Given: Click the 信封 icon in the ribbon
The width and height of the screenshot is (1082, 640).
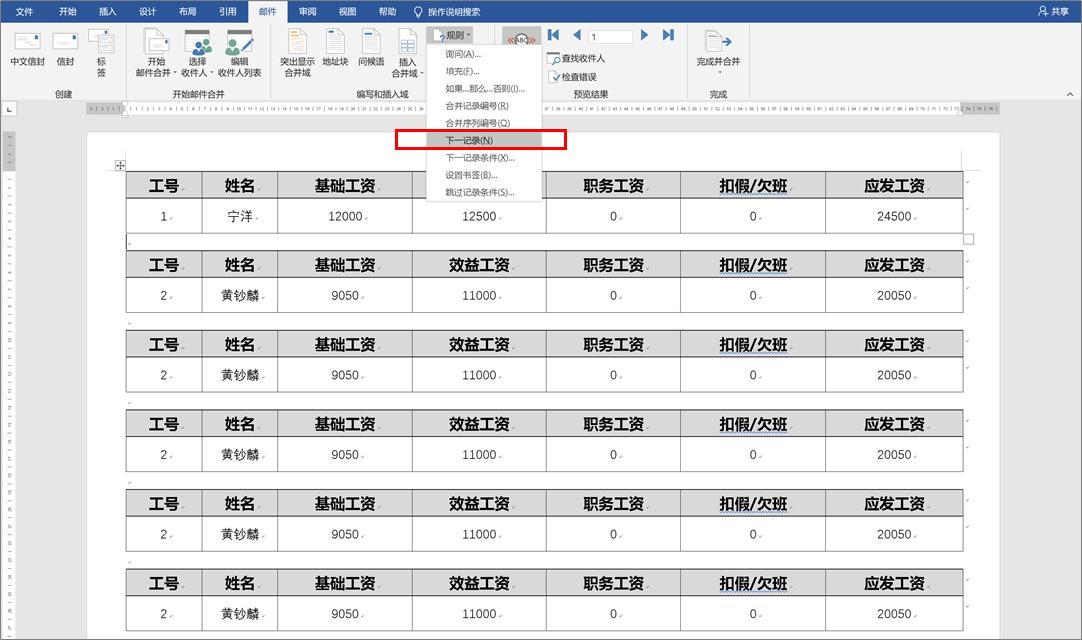Looking at the screenshot, I should coord(64,50).
